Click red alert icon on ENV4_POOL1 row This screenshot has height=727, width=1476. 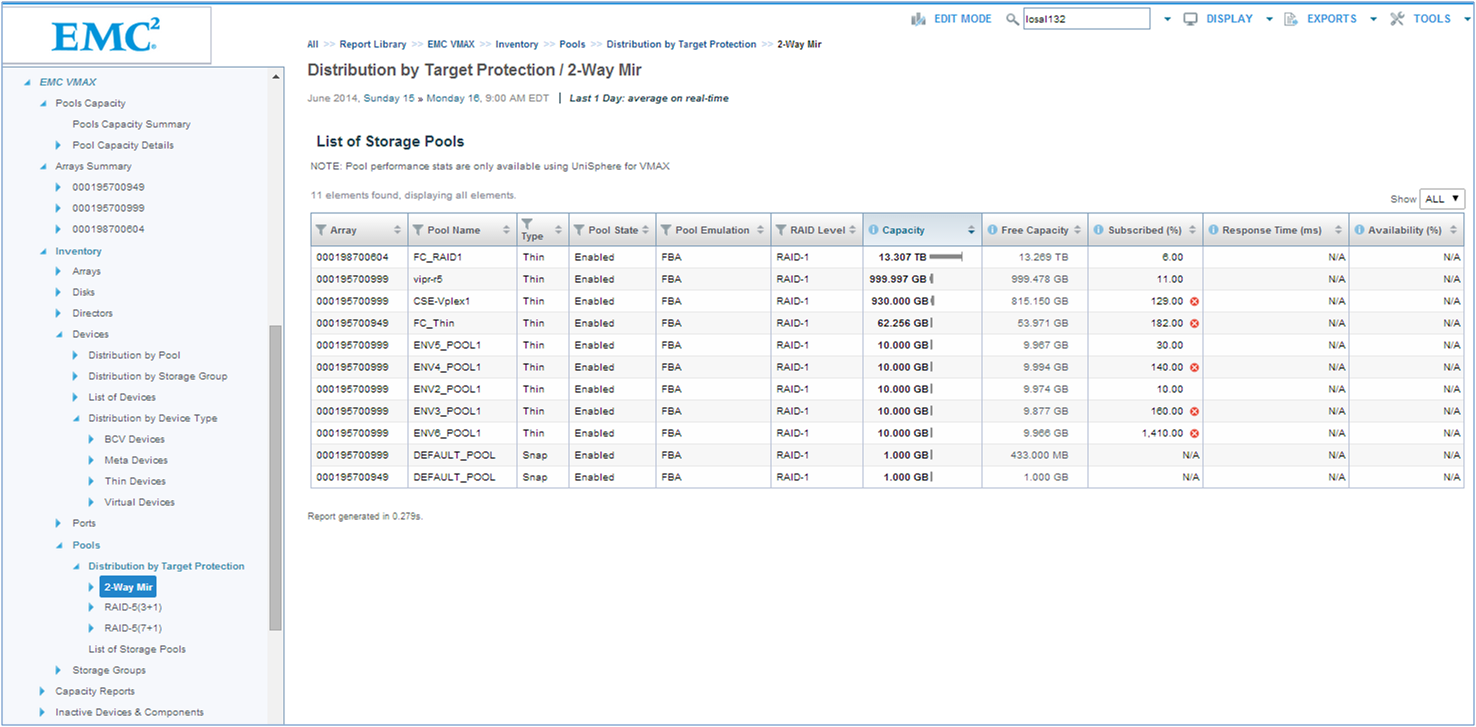click(x=1194, y=367)
